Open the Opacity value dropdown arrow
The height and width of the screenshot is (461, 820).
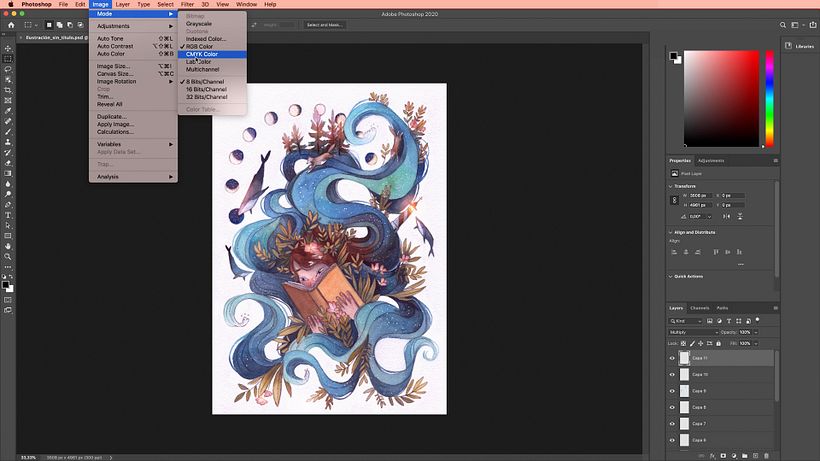pos(756,332)
